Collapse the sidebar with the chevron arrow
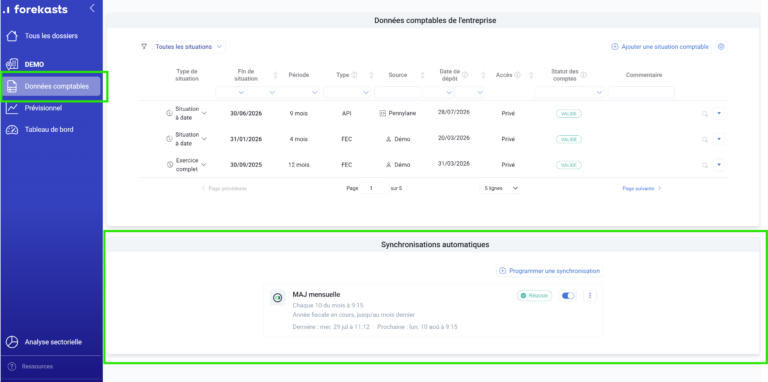This screenshot has height=382, width=768. coord(92,8)
